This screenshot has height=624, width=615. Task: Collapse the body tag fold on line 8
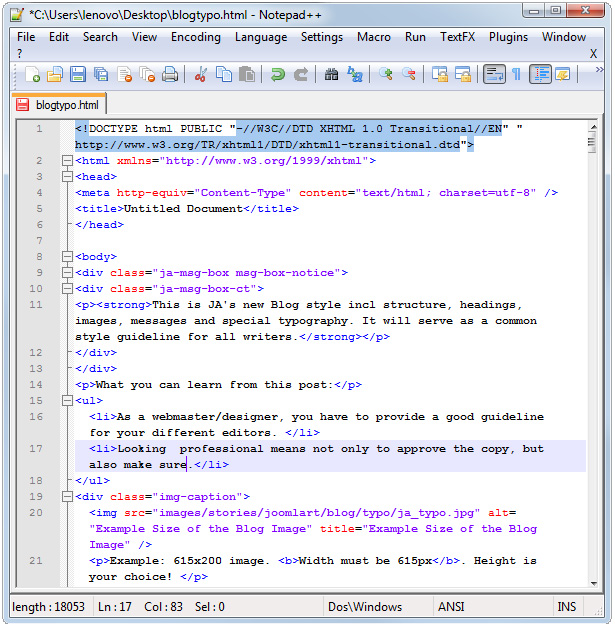coord(67,257)
